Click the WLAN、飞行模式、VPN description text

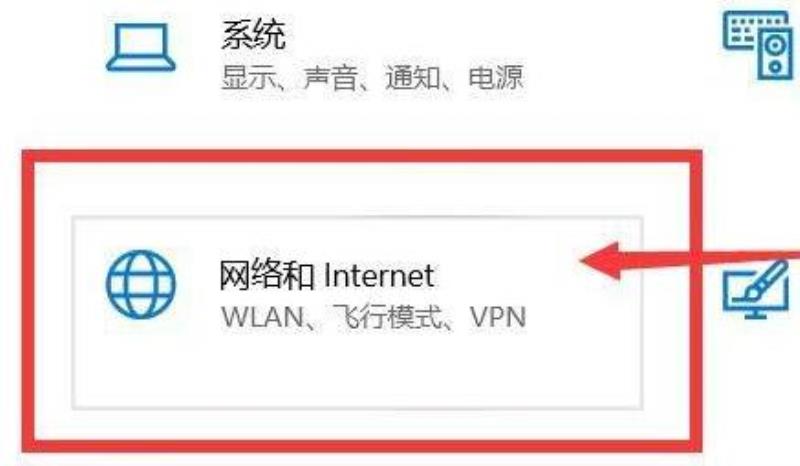[x=373, y=317]
